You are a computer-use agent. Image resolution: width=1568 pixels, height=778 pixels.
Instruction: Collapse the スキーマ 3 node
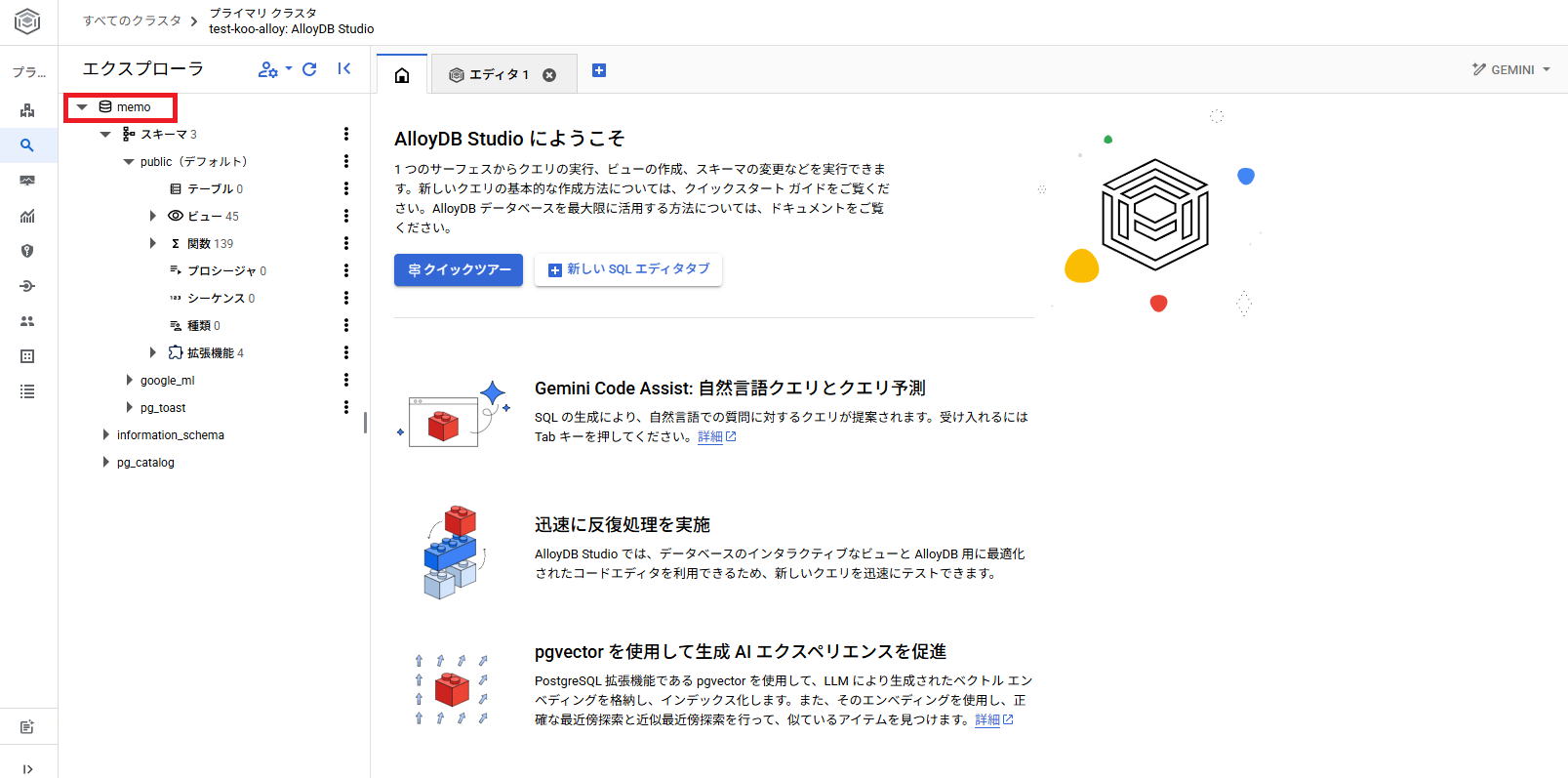coord(105,135)
